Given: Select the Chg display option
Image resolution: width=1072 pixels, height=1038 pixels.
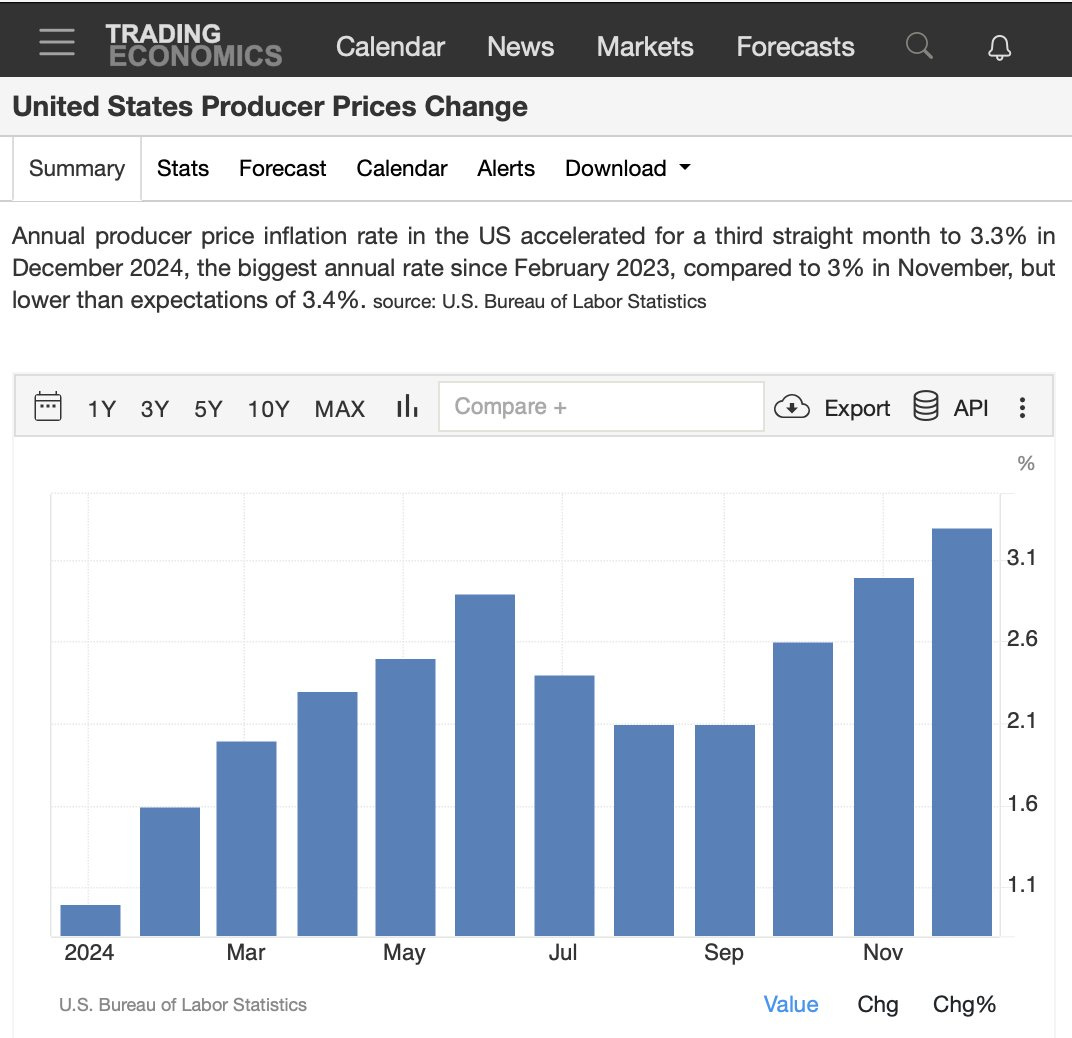Looking at the screenshot, I should pyautogui.click(x=877, y=1004).
